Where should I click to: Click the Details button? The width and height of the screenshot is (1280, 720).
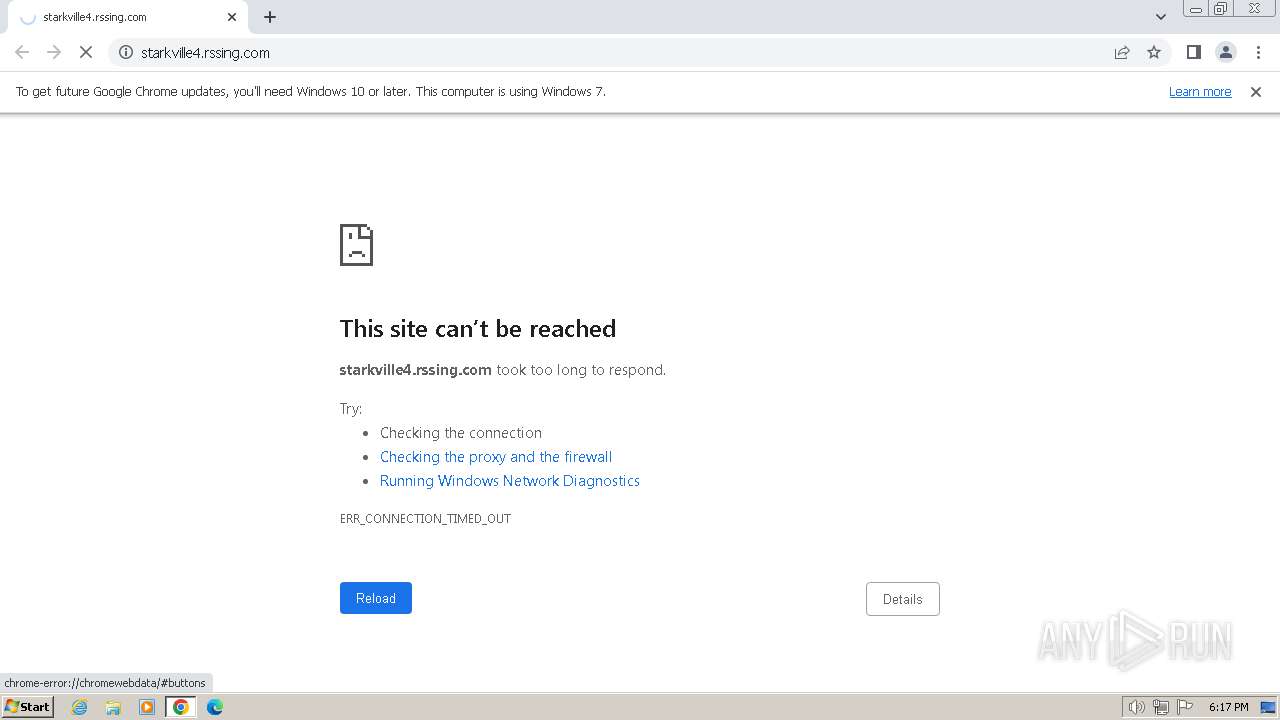[x=903, y=599]
